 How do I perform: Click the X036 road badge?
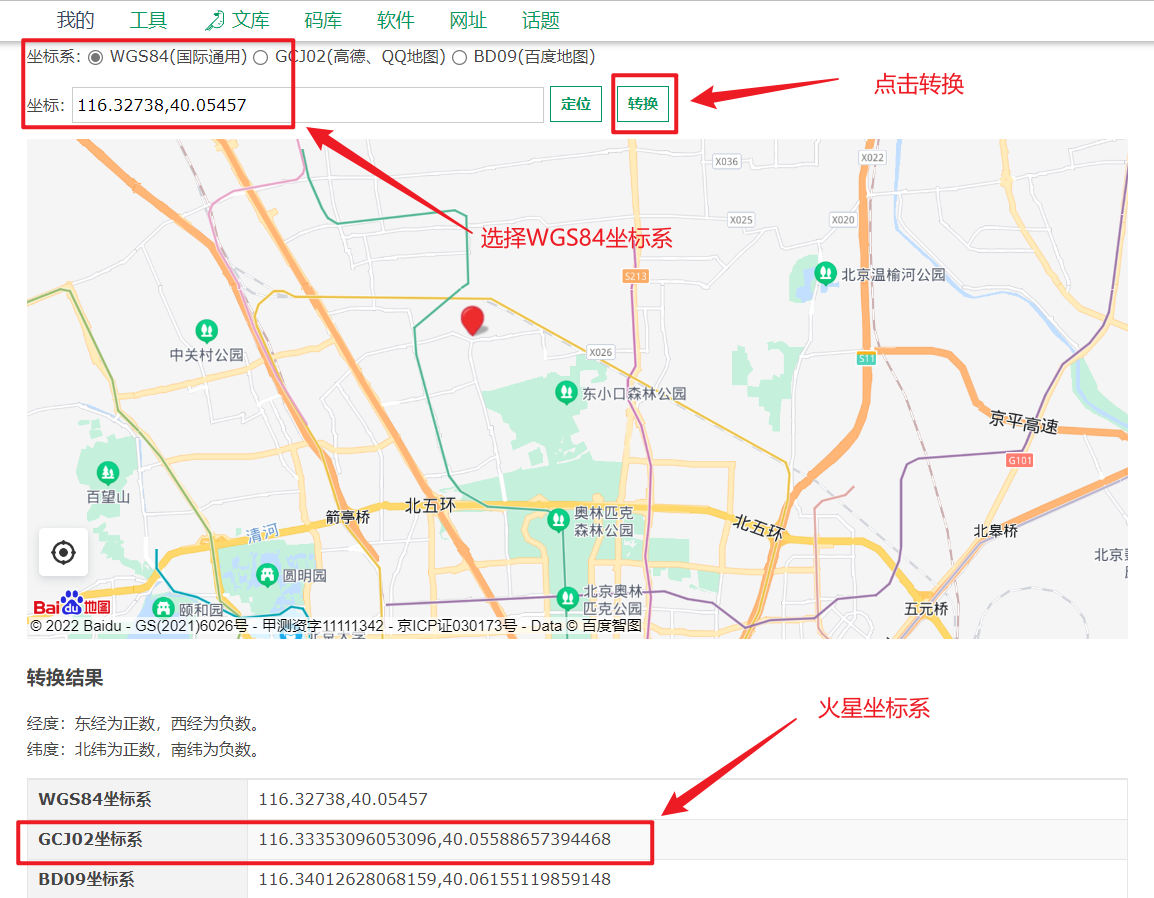pyautogui.click(x=726, y=161)
